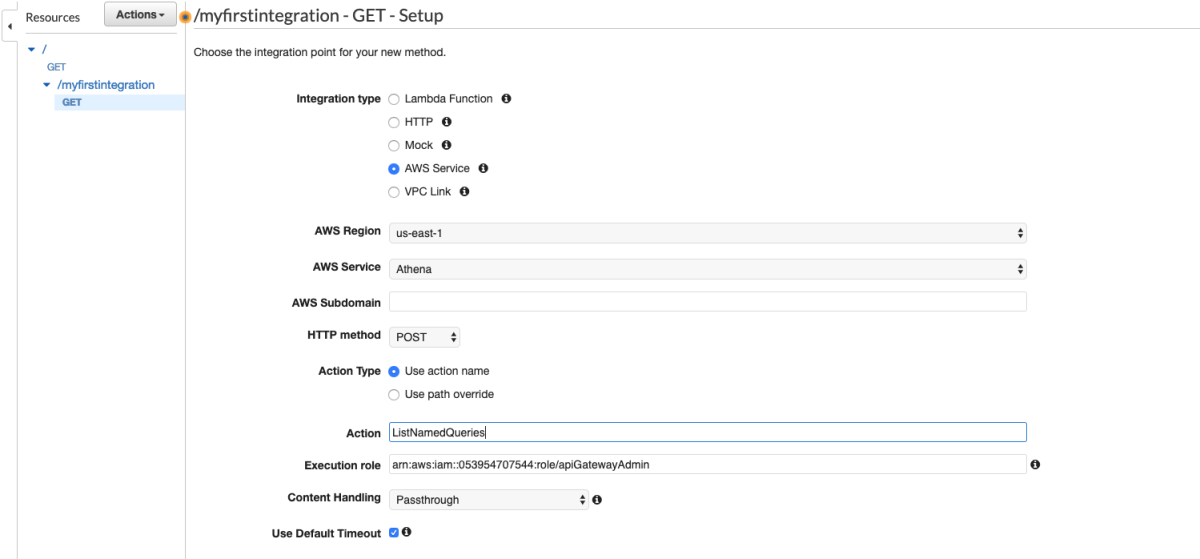Click the AWS Subdomain input field
Image resolution: width=1200 pixels, height=559 pixels.
click(708, 302)
